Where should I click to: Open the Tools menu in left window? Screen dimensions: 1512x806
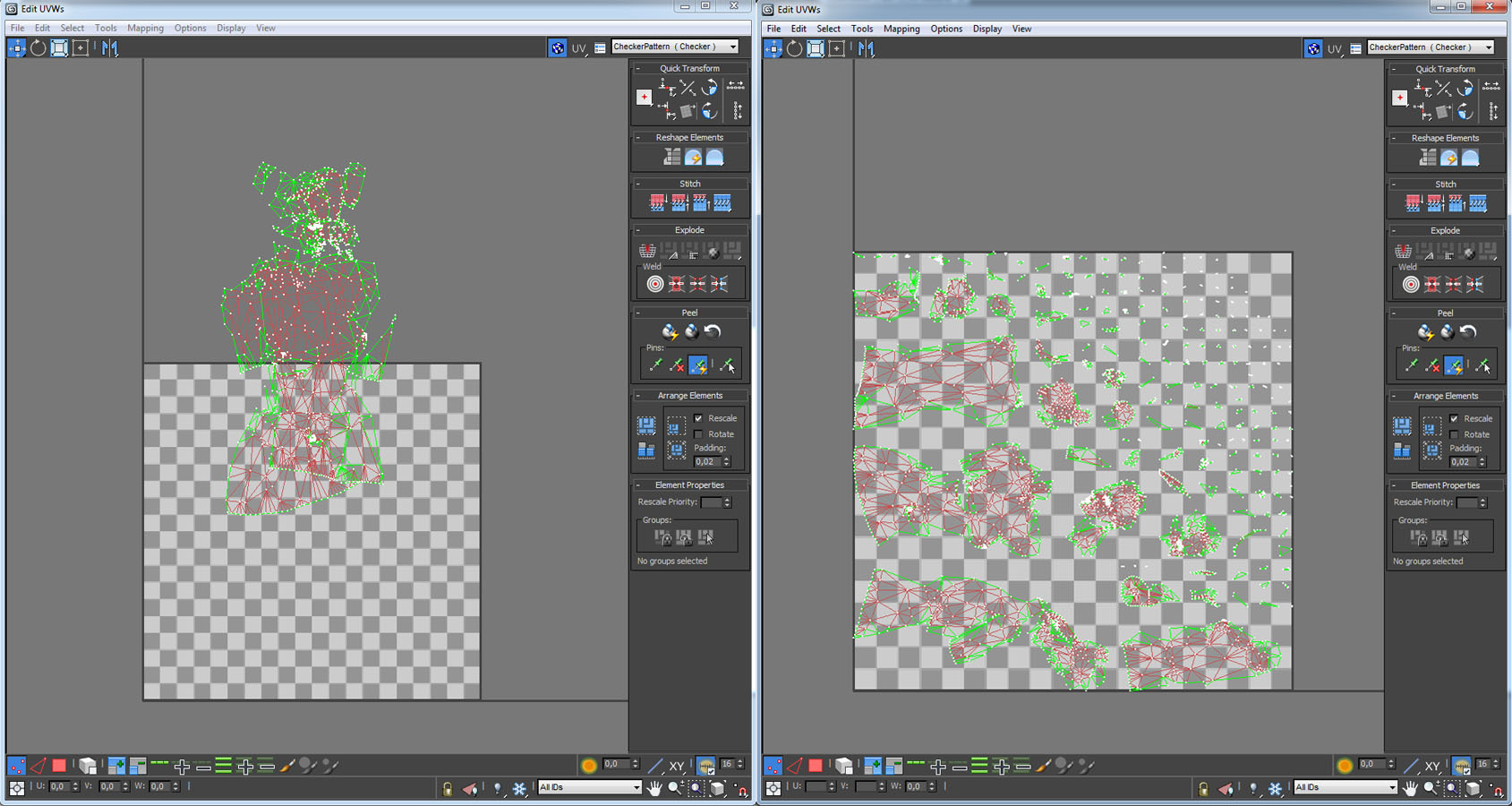point(106,28)
